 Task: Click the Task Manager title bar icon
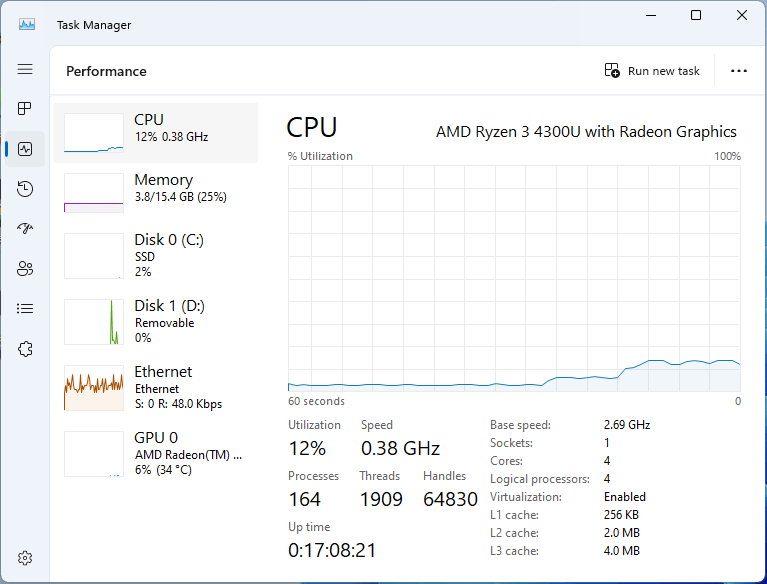[27, 24]
